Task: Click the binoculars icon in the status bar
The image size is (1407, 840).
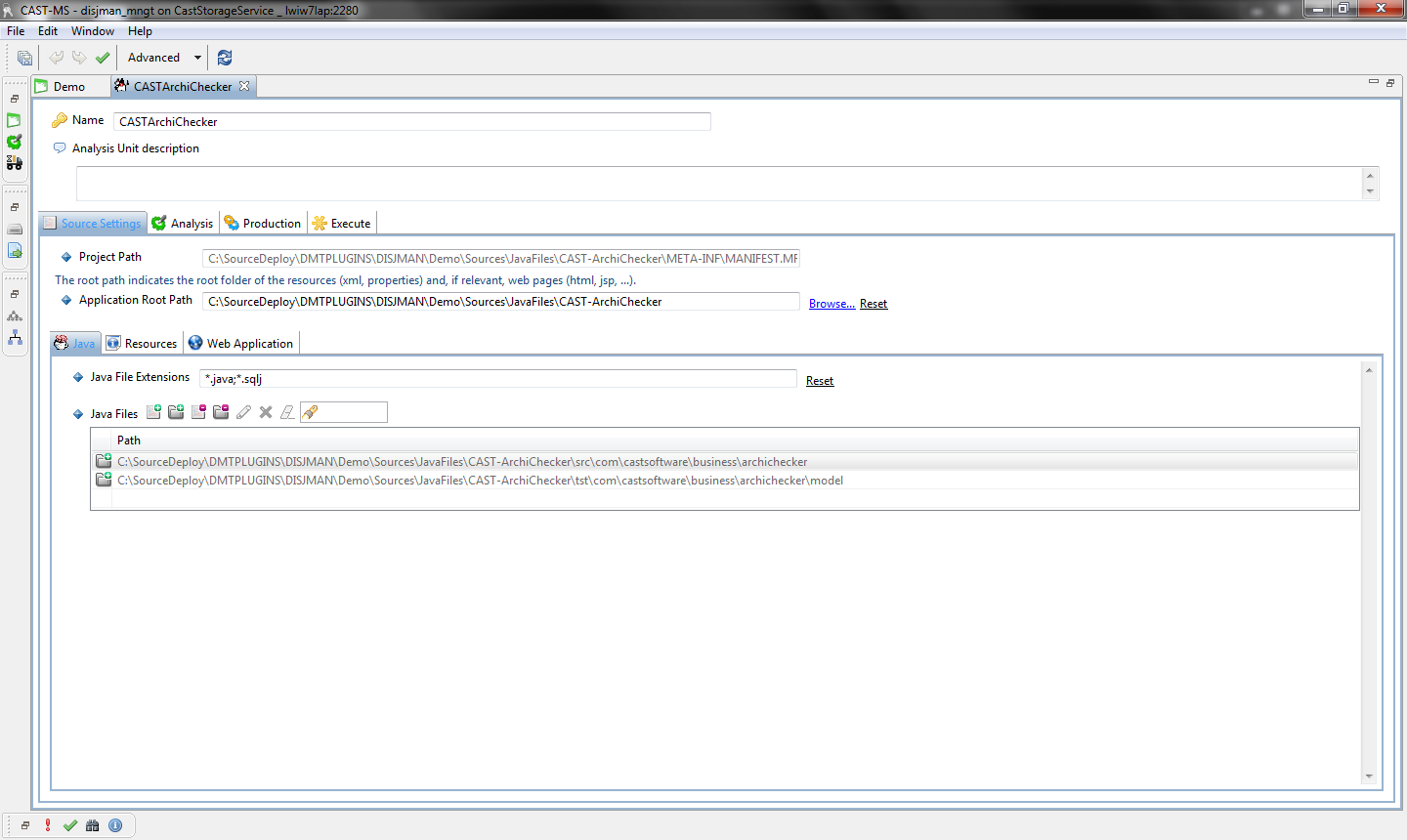Action: tap(93, 825)
